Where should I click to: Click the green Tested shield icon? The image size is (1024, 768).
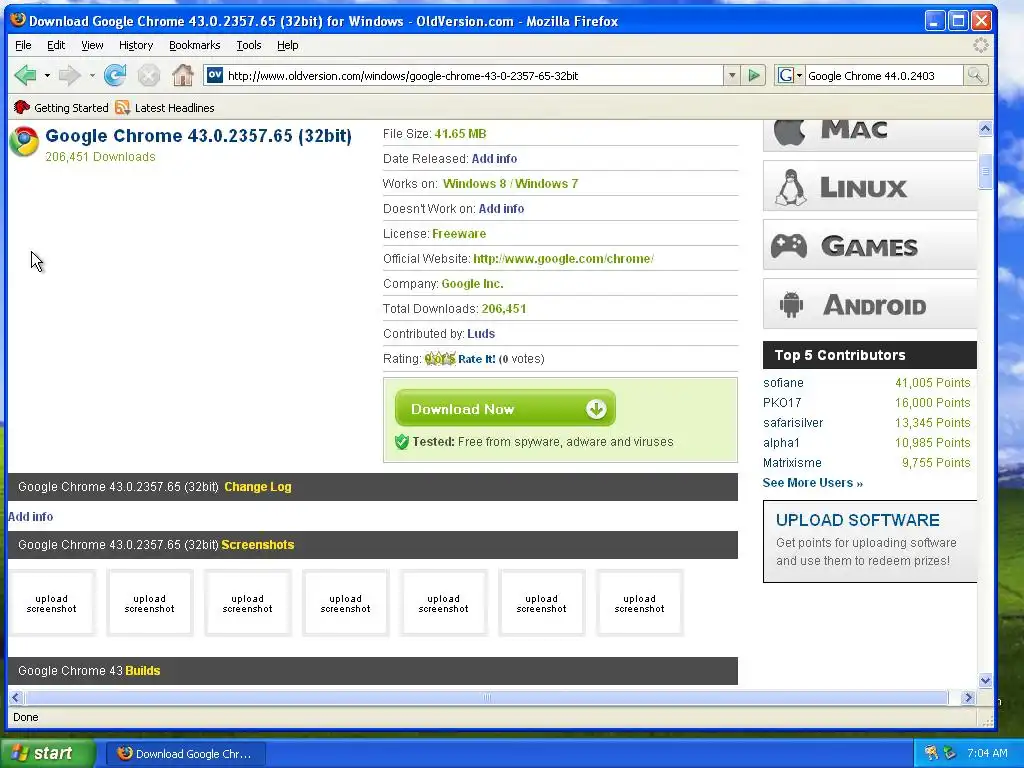[402, 442]
